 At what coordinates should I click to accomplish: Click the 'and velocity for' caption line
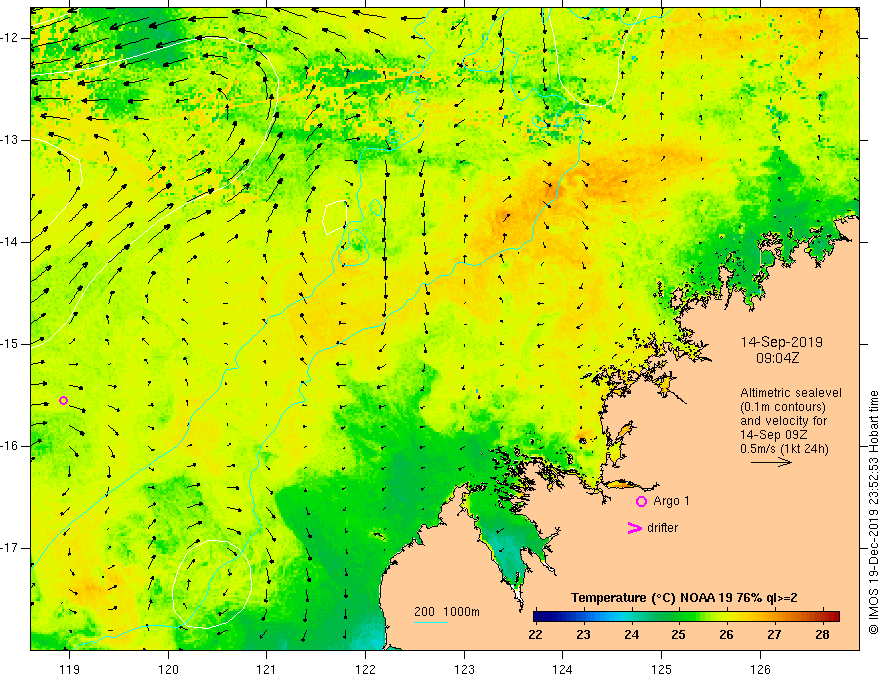(x=783, y=421)
